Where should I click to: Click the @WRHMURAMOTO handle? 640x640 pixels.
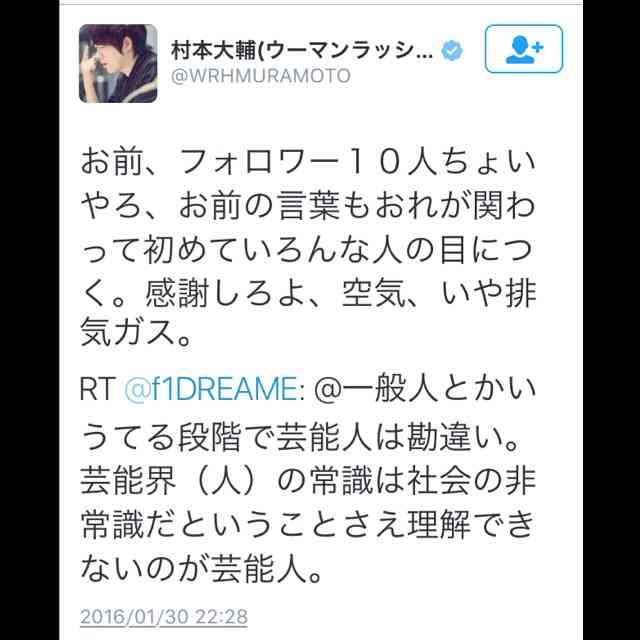coord(261,76)
